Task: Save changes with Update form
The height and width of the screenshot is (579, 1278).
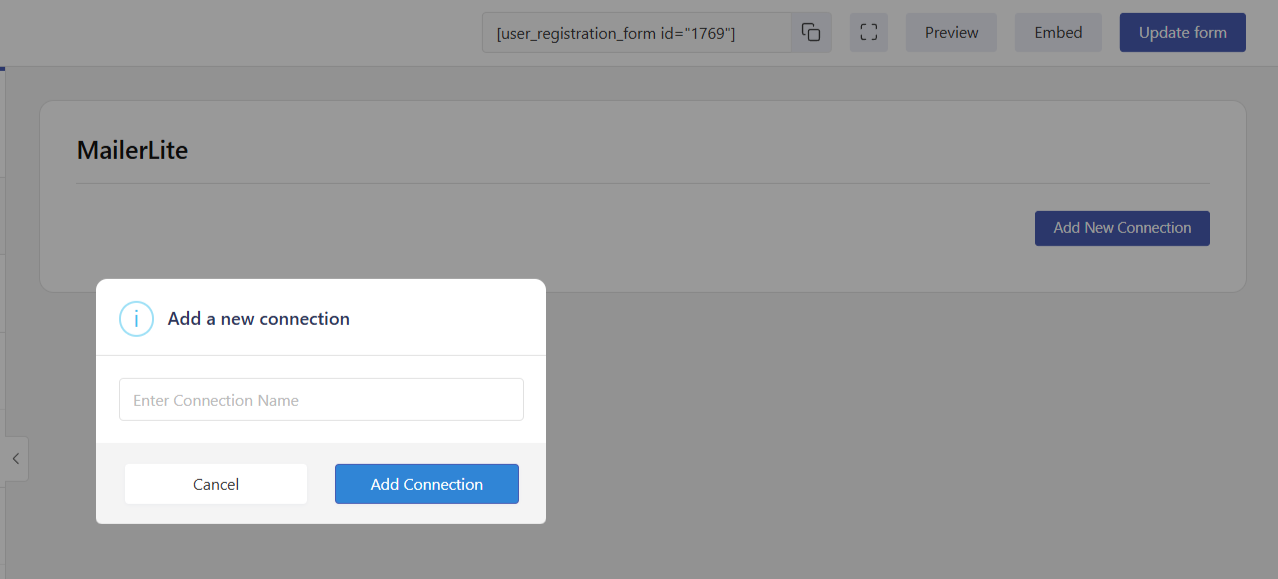Action: (x=1182, y=33)
